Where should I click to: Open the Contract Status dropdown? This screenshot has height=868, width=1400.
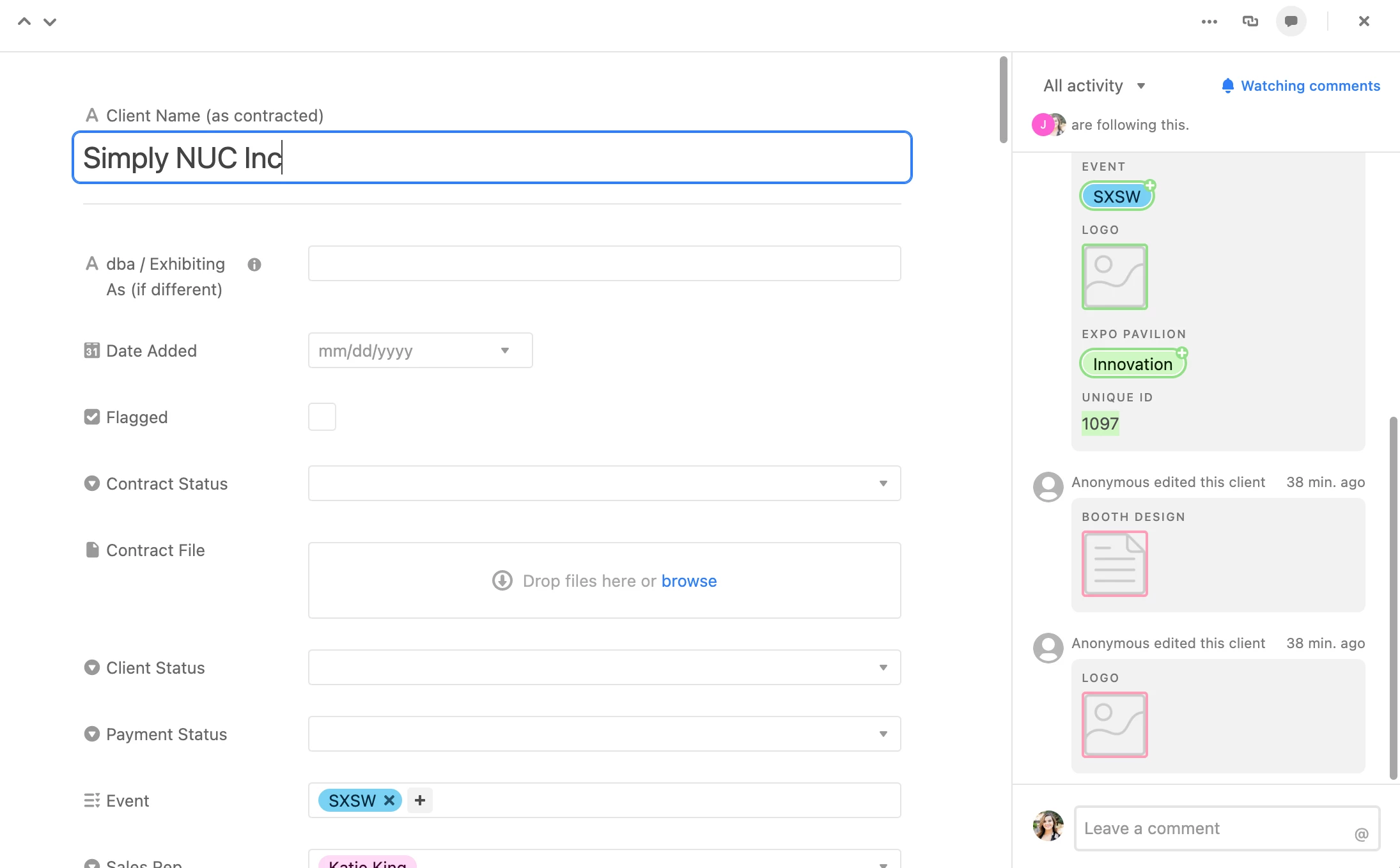point(604,483)
